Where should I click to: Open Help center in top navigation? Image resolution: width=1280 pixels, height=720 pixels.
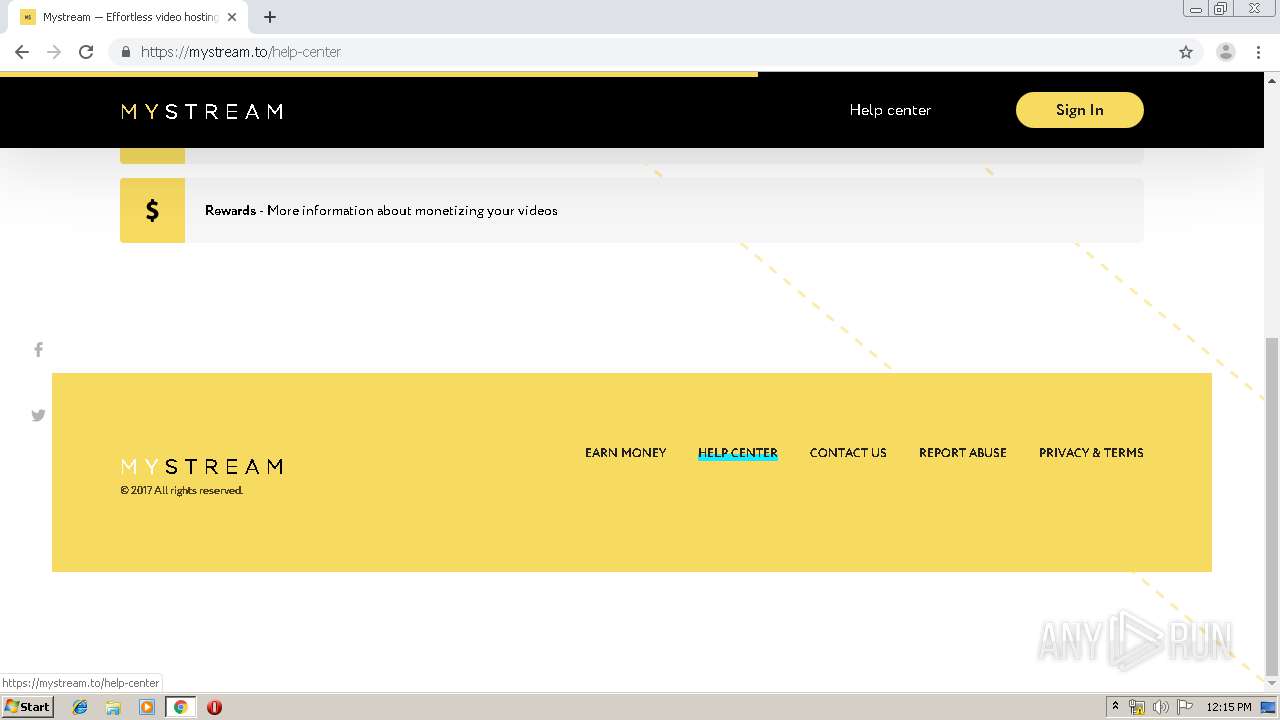click(x=890, y=110)
